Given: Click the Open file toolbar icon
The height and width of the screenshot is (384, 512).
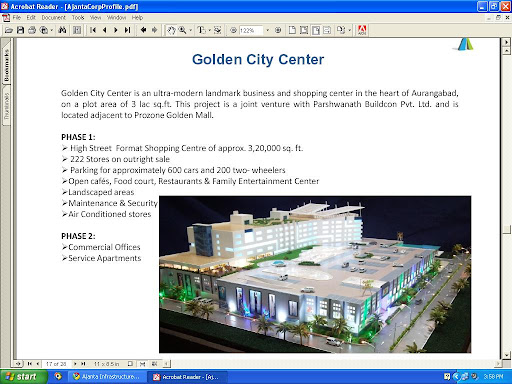Looking at the screenshot, I should 9,30.
